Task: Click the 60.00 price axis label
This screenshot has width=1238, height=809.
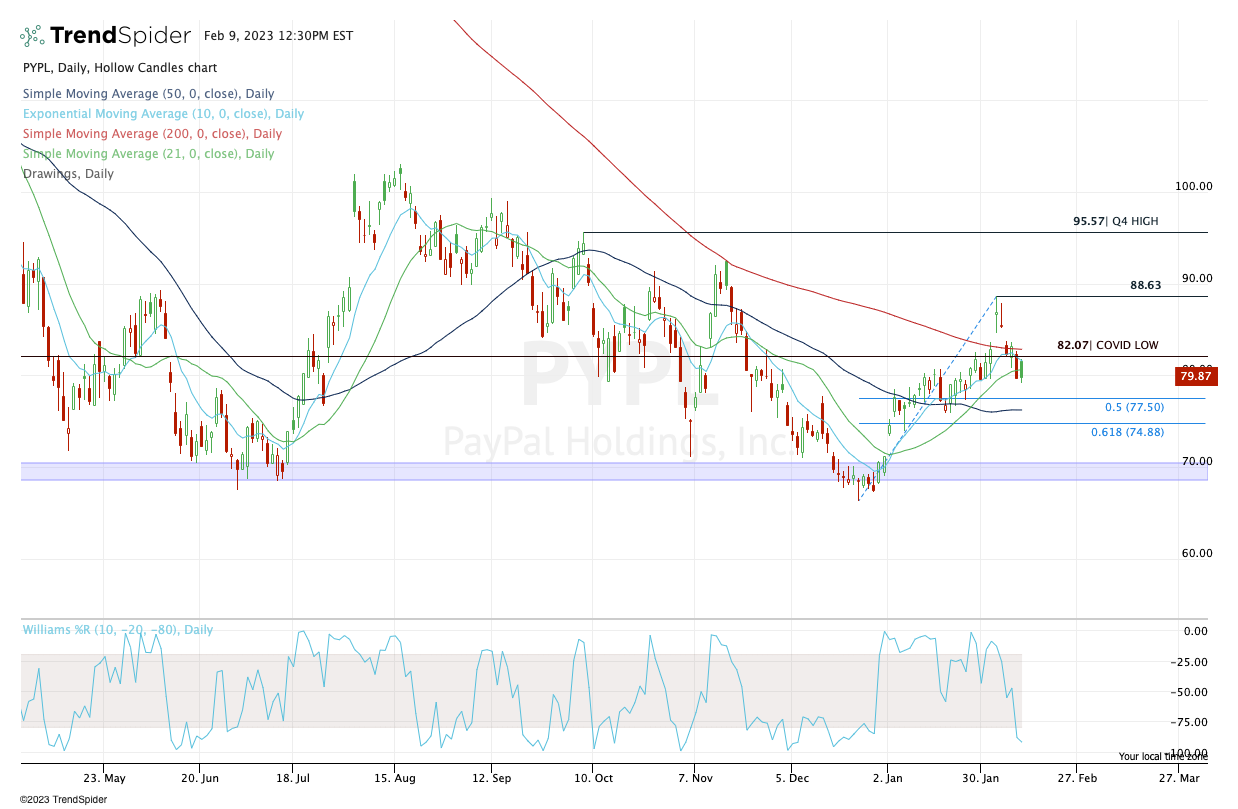Action: tap(1197, 553)
